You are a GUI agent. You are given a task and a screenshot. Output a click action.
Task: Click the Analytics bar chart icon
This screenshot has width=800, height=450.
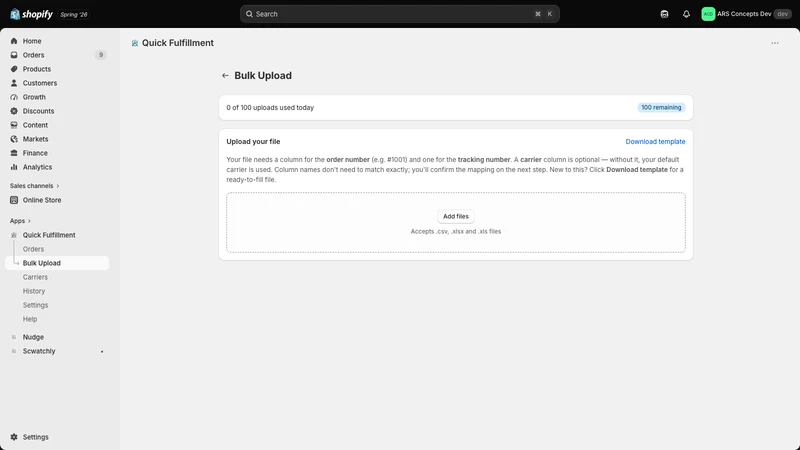tap(14, 167)
